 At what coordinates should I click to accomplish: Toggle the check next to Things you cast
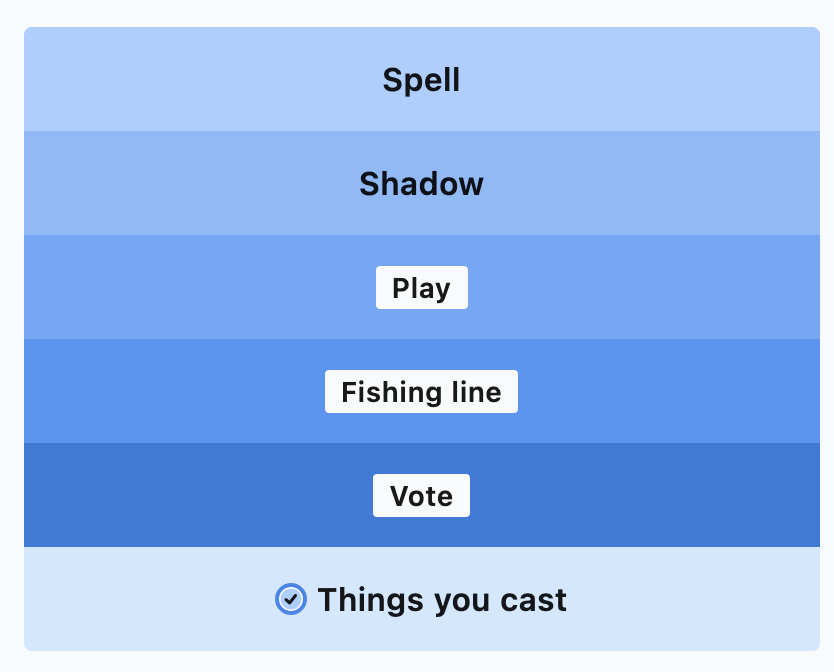click(290, 599)
